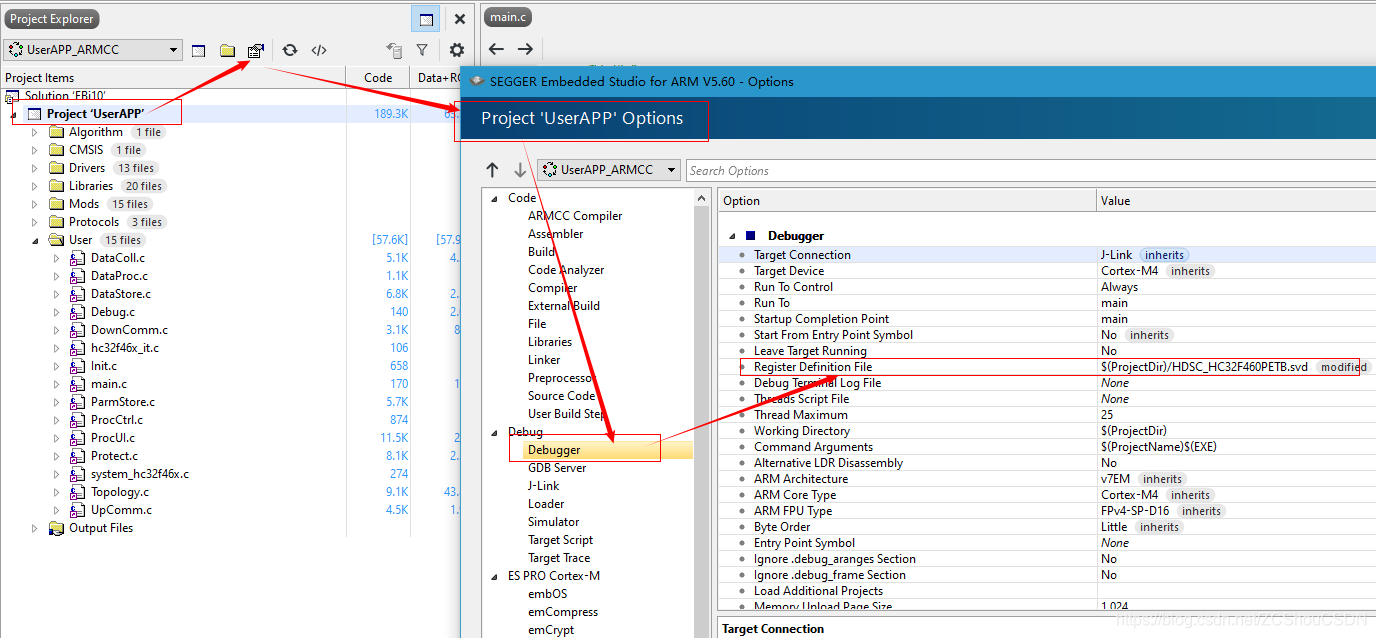Click the source code view icon
1376x638 pixels.
tap(319, 50)
